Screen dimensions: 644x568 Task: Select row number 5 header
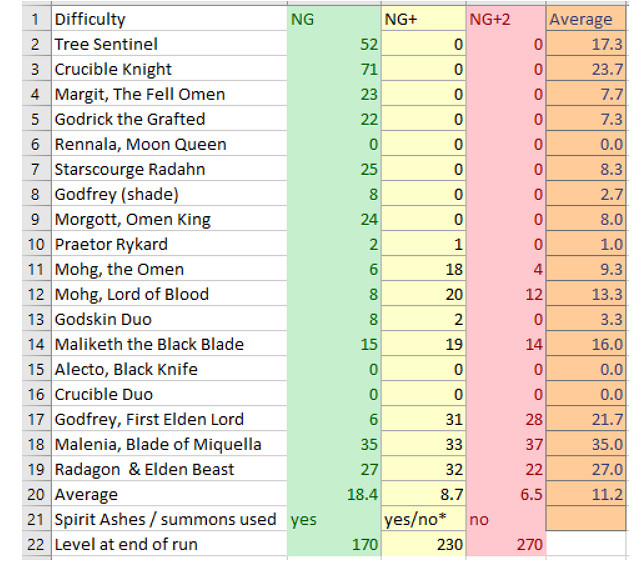[x=33, y=119]
